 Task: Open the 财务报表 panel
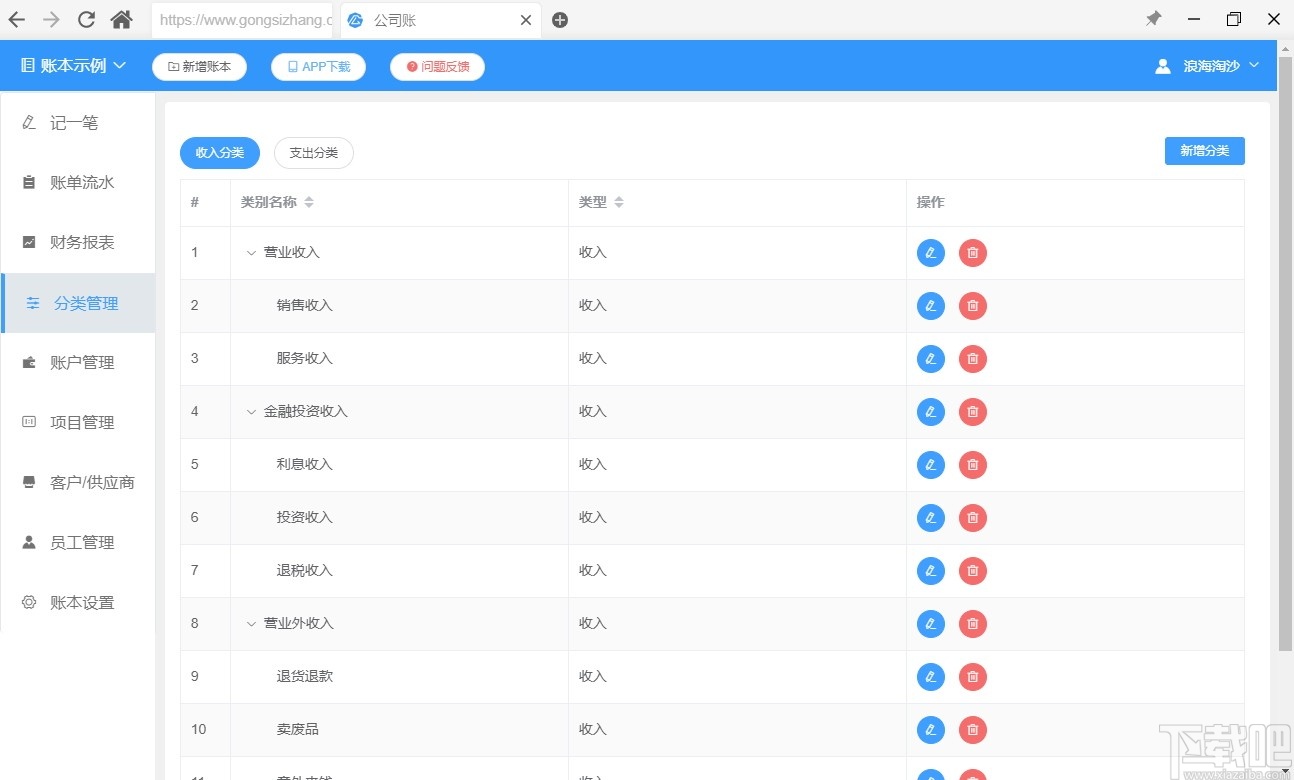82,242
